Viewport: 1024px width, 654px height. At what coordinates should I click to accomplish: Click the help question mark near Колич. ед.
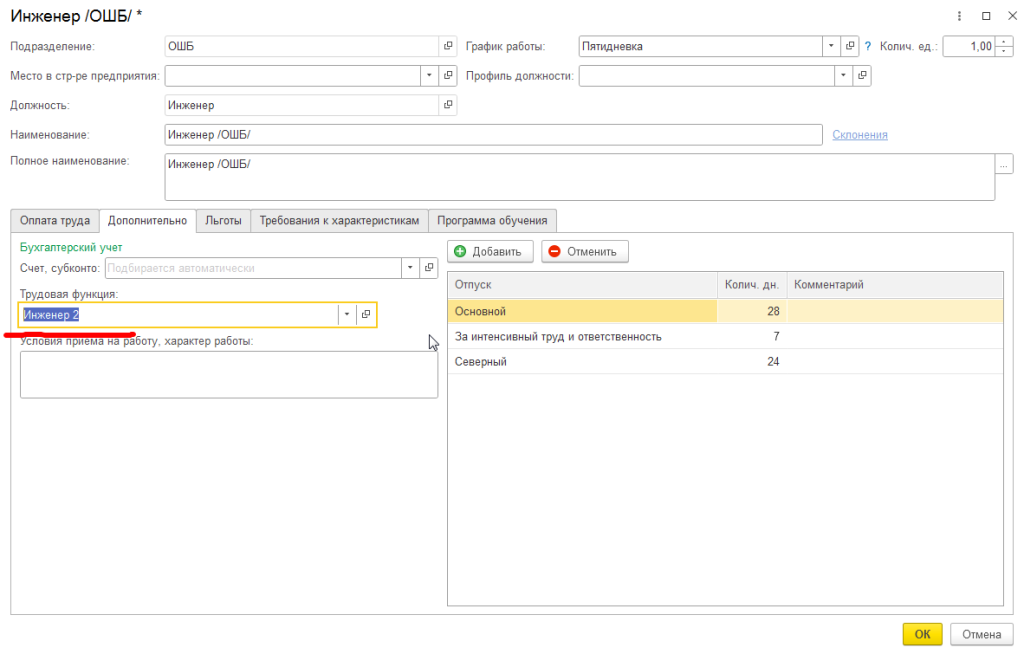coord(868,46)
